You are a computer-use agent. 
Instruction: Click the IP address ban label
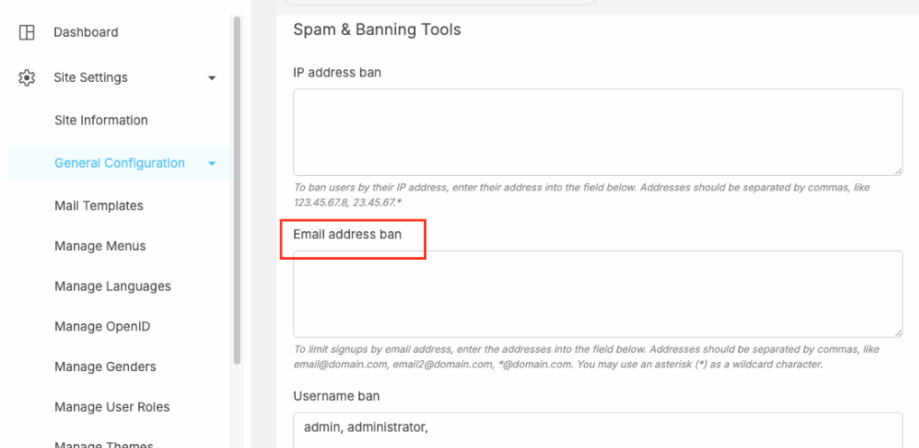pos(337,72)
